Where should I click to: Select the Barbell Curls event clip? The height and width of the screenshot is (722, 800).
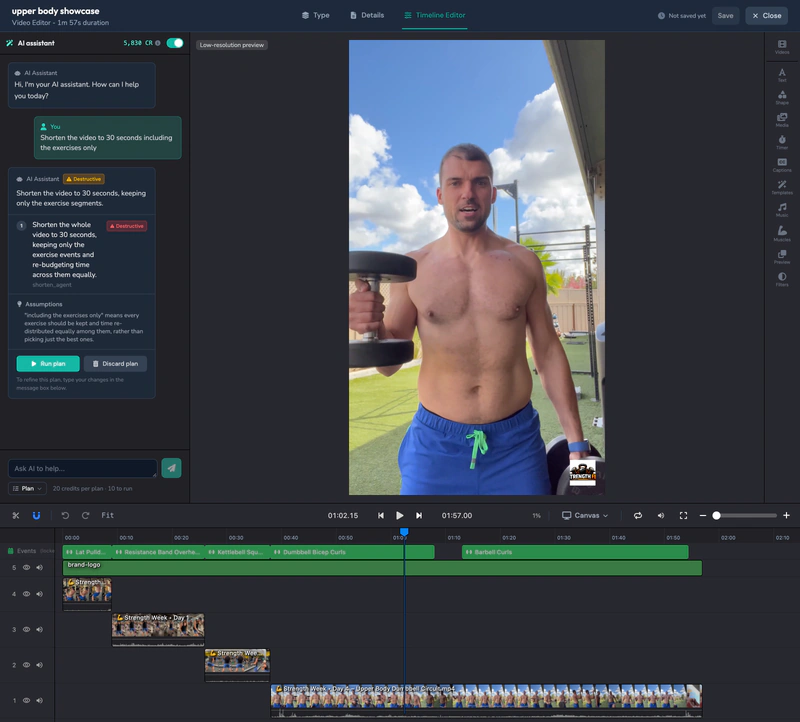pos(575,552)
